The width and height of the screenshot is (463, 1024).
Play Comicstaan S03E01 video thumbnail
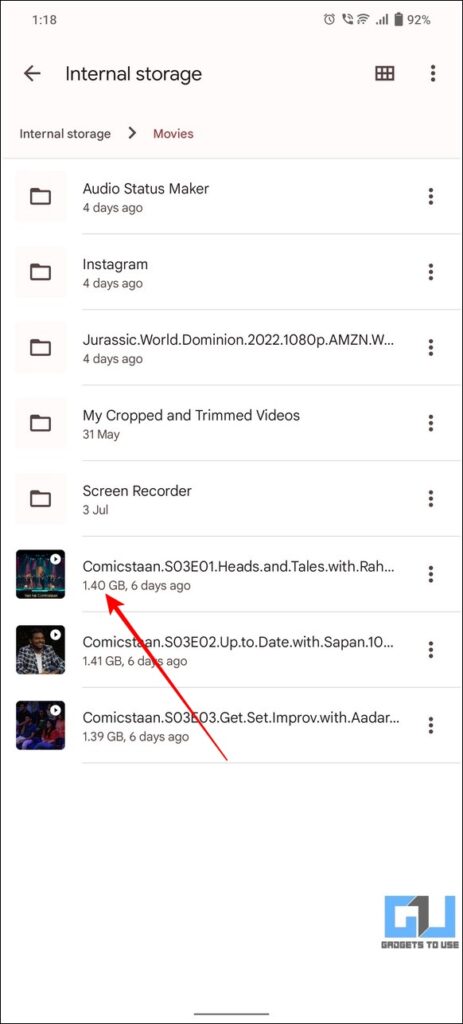point(40,575)
